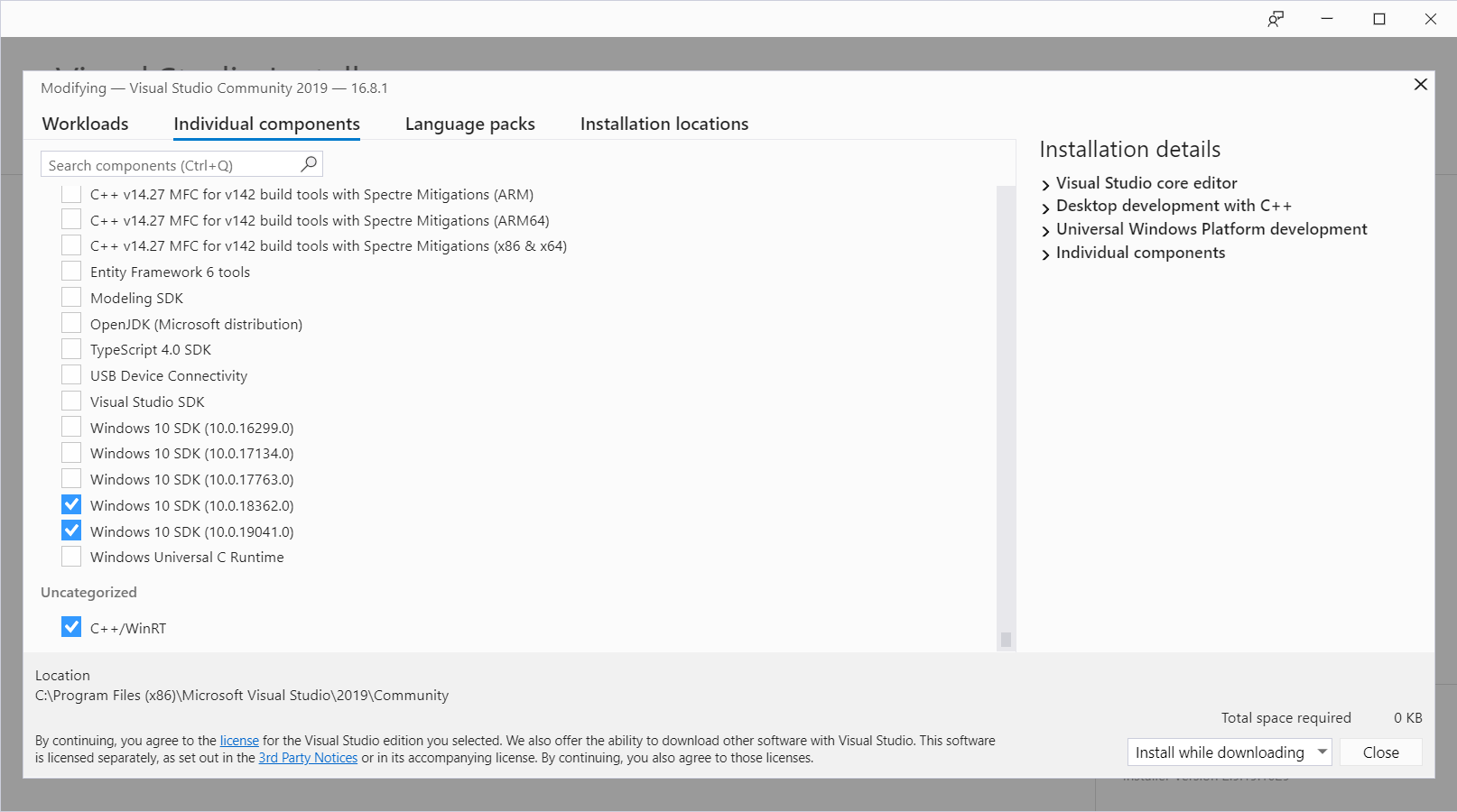Tick the Modeling SDK checkbox
The width and height of the screenshot is (1457, 812).
pyautogui.click(x=71, y=298)
